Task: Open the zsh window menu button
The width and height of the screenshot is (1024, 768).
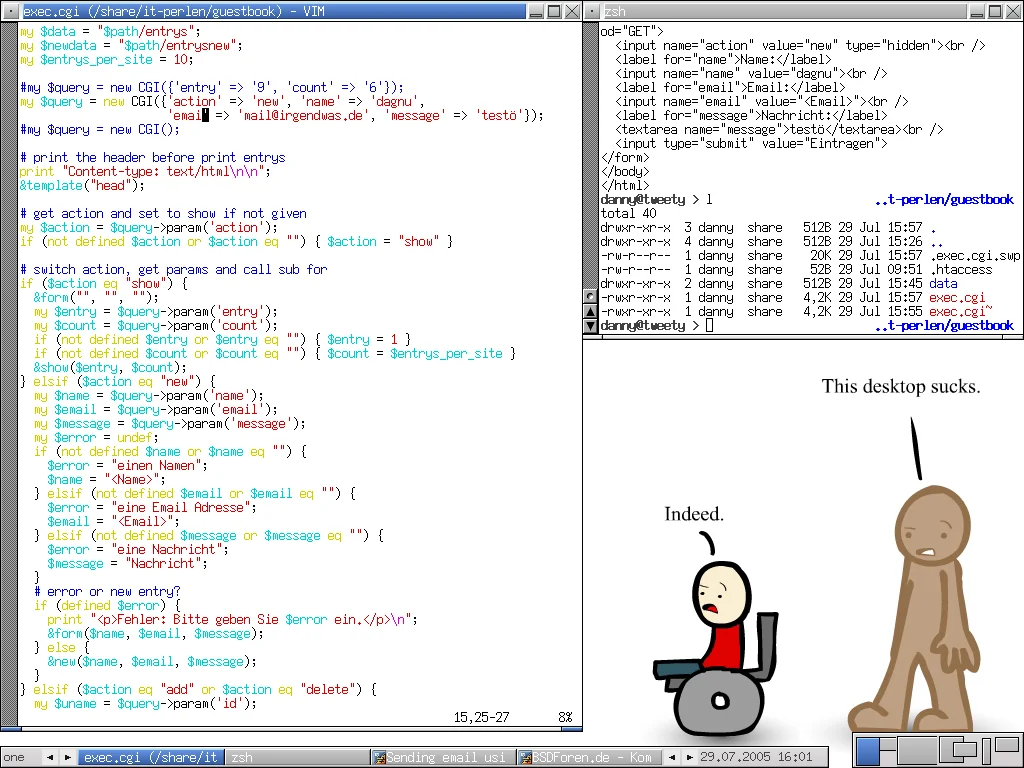Action: 592,11
